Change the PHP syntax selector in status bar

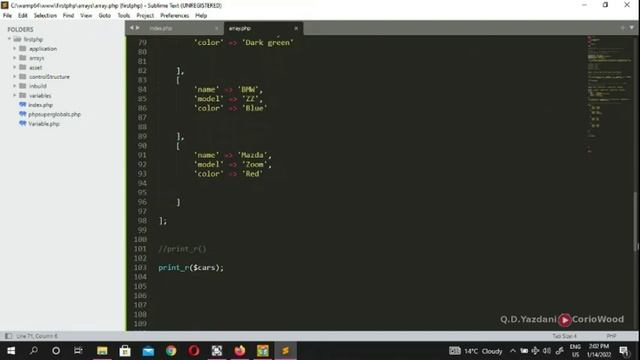(611, 336)
